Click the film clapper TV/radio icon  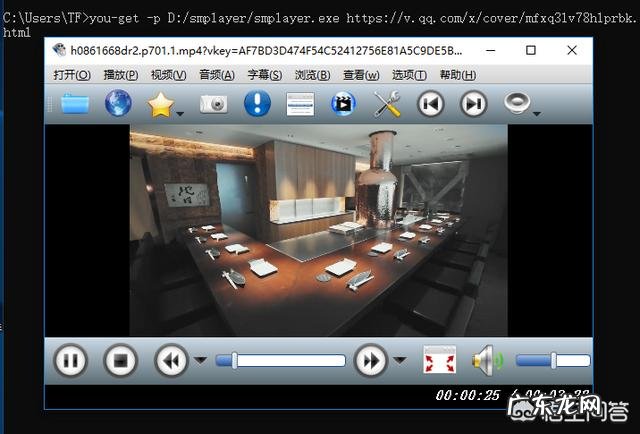point(343,104)
